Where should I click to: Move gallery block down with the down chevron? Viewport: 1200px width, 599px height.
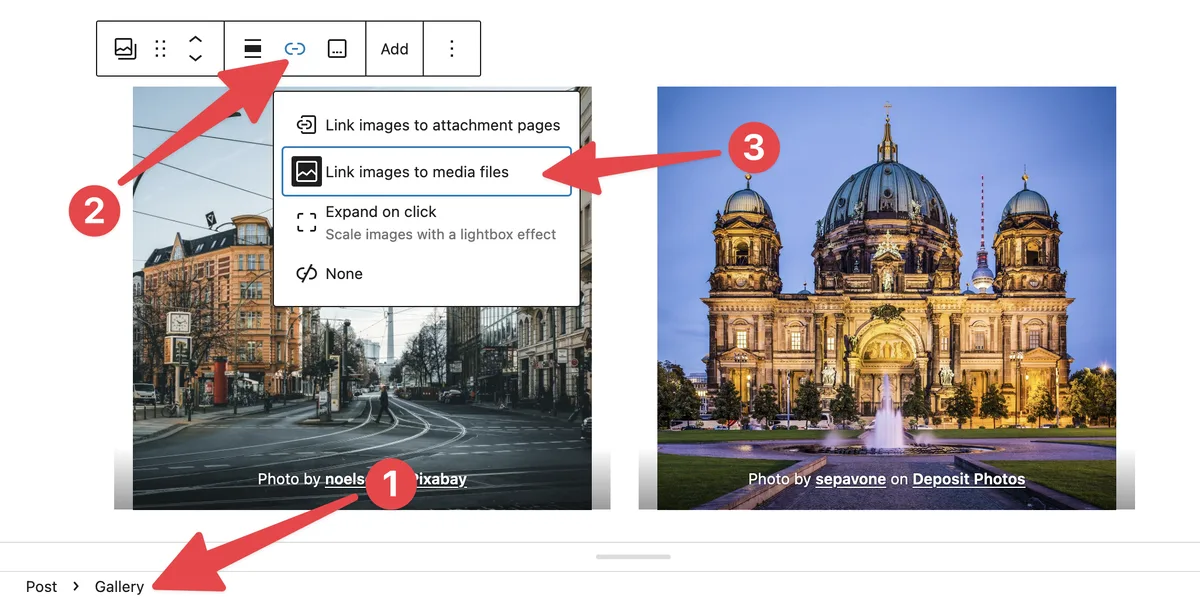click(x=196, y=58)
